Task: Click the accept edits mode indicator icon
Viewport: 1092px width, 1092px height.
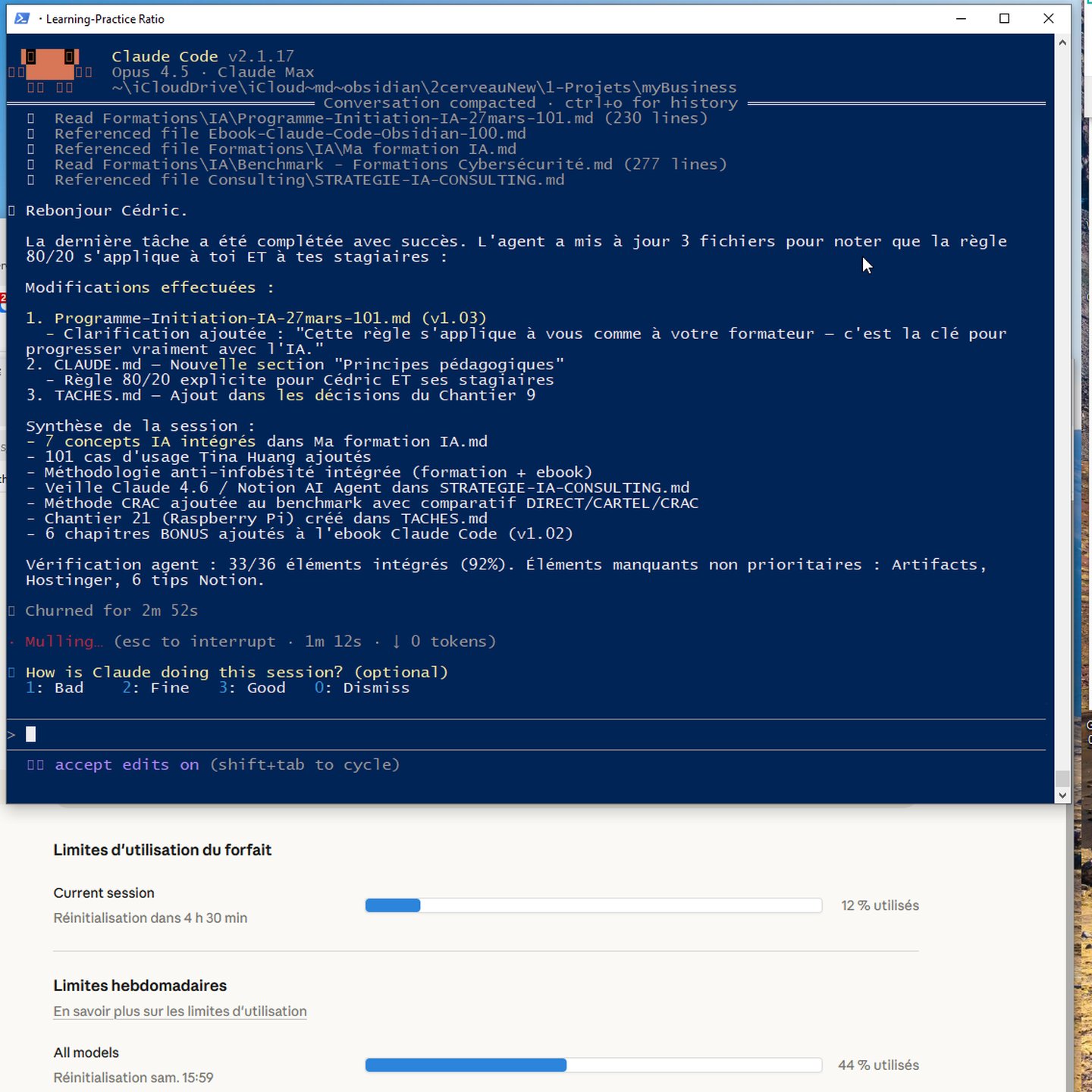Action: pos(36,765)
